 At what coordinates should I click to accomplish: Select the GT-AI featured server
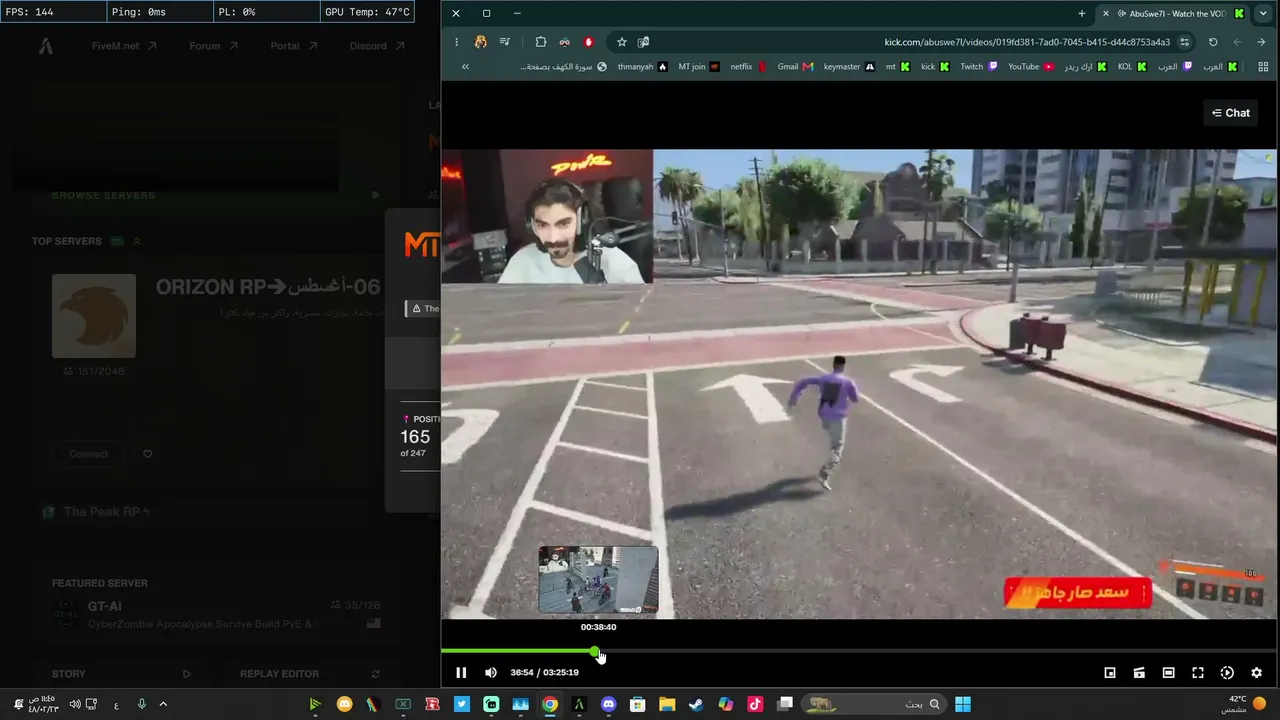coord(216,614)
